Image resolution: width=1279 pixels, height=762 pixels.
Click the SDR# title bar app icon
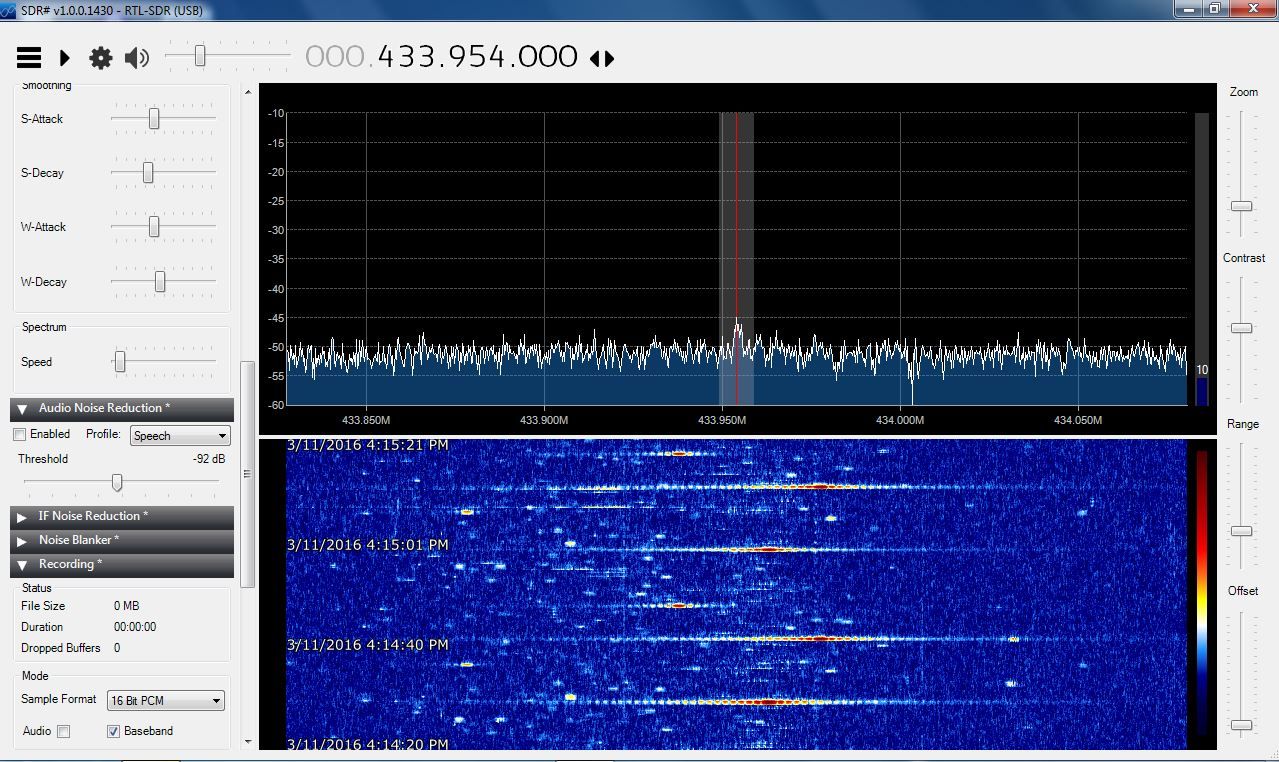[x=9, y=9]
